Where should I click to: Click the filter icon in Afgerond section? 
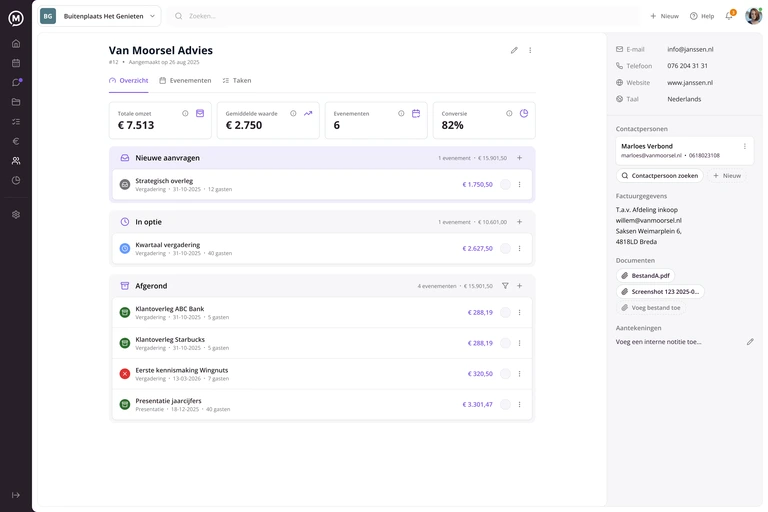(x=505, y=286)
